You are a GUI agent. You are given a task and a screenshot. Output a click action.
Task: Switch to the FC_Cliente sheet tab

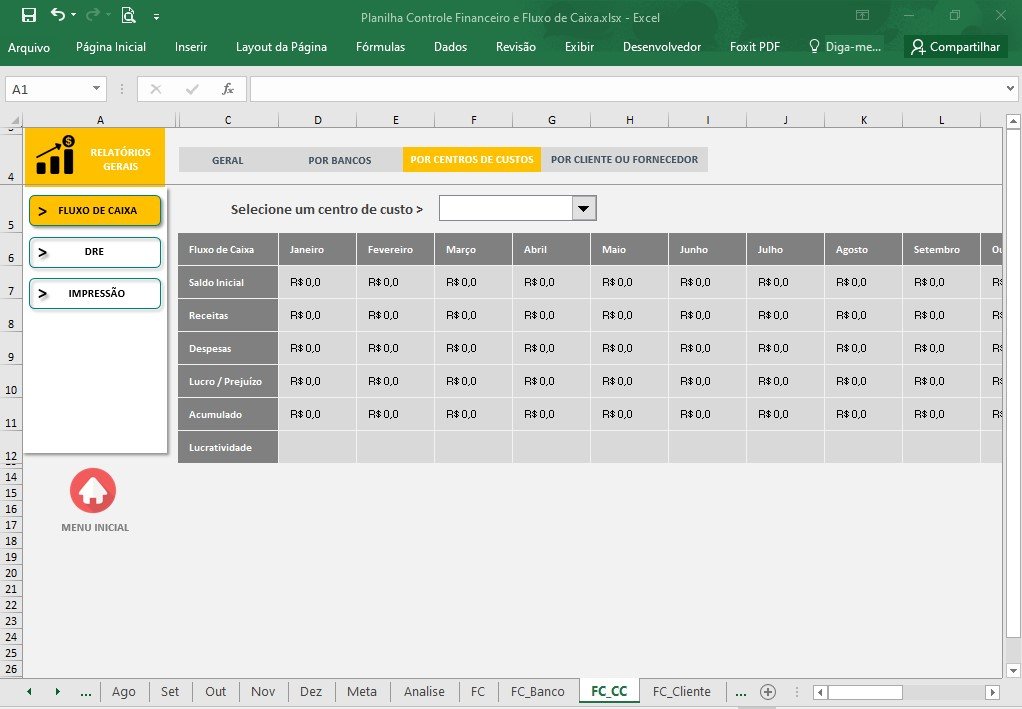(x=682, y=691)
